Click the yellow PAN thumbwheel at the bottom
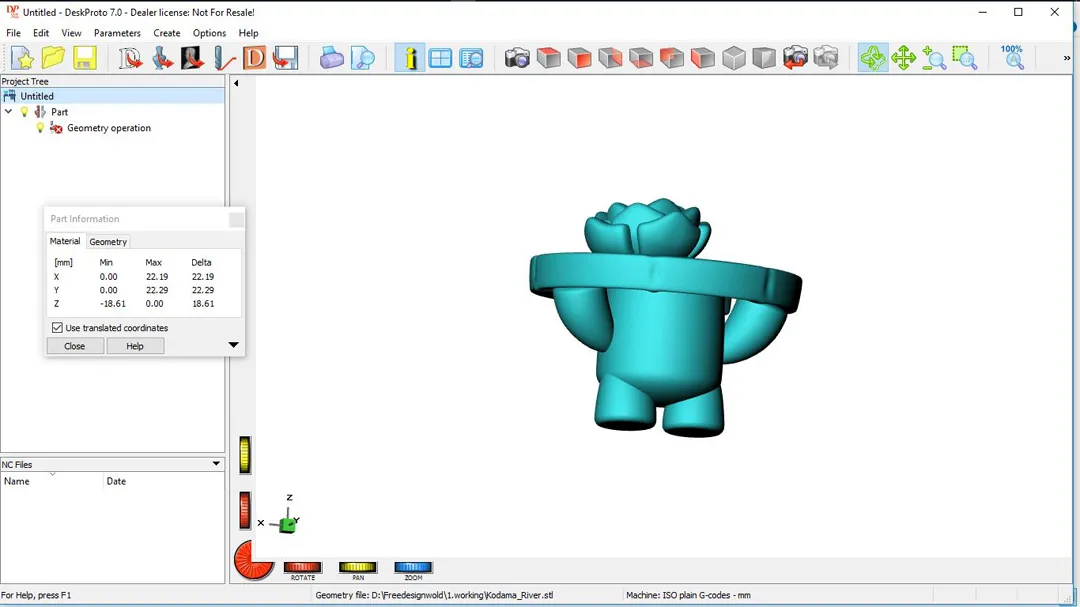Screen dimensions: 1080x607 [x=357, y=567]
